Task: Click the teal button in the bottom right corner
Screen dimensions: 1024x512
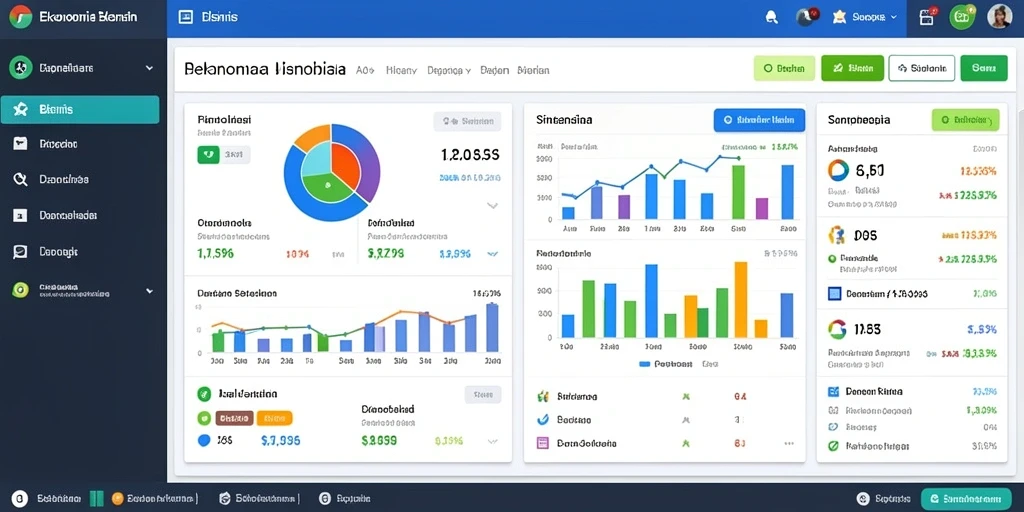Action: click(x=965, y=499)
